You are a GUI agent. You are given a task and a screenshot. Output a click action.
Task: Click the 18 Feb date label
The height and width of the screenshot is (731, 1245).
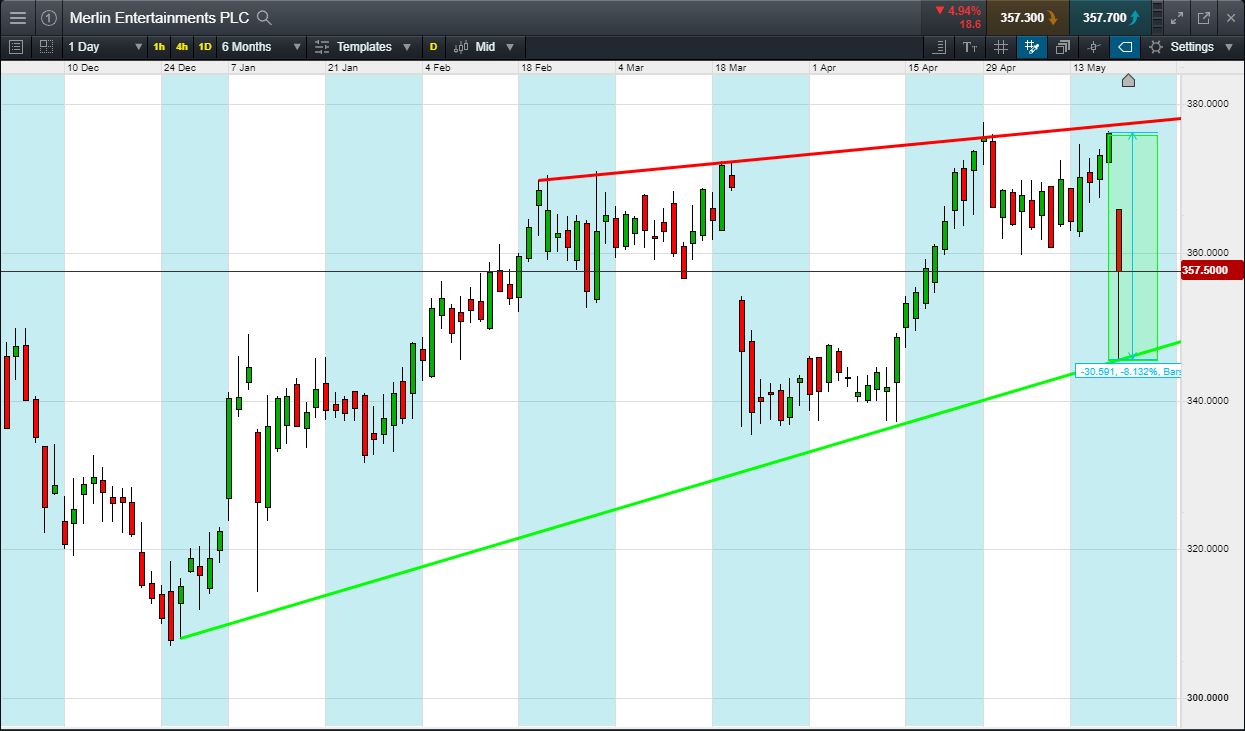[536, 67]
